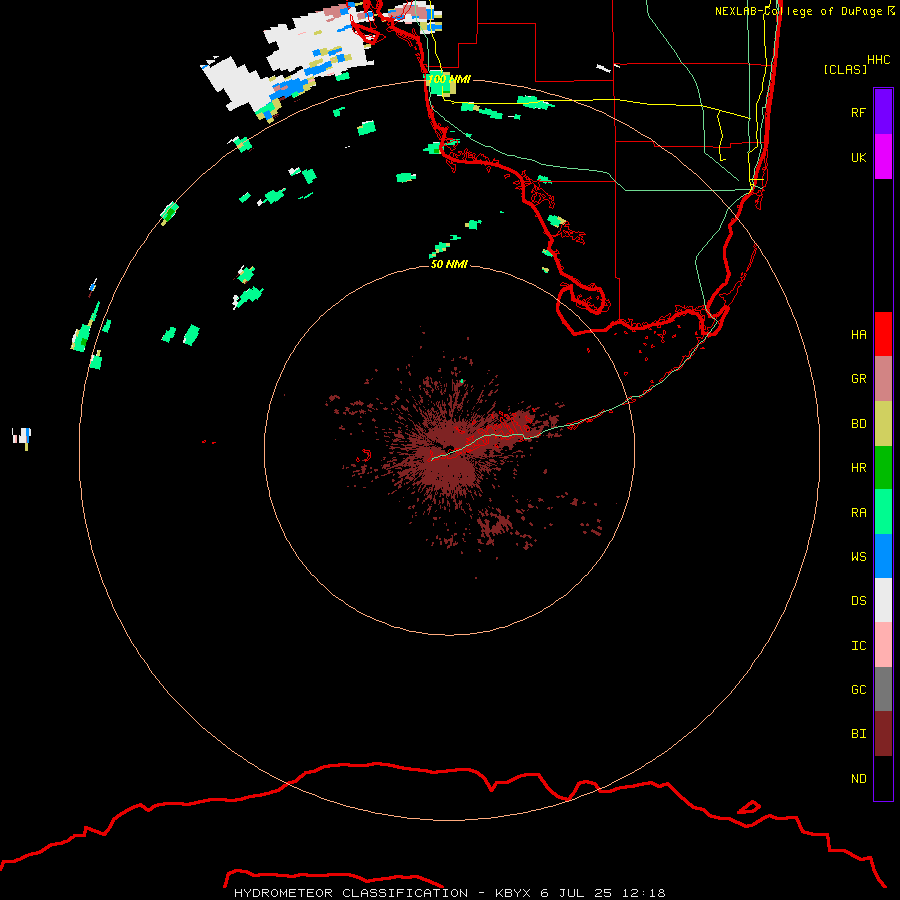Click the BD yellow legend swatch

[x=883, y=423]
